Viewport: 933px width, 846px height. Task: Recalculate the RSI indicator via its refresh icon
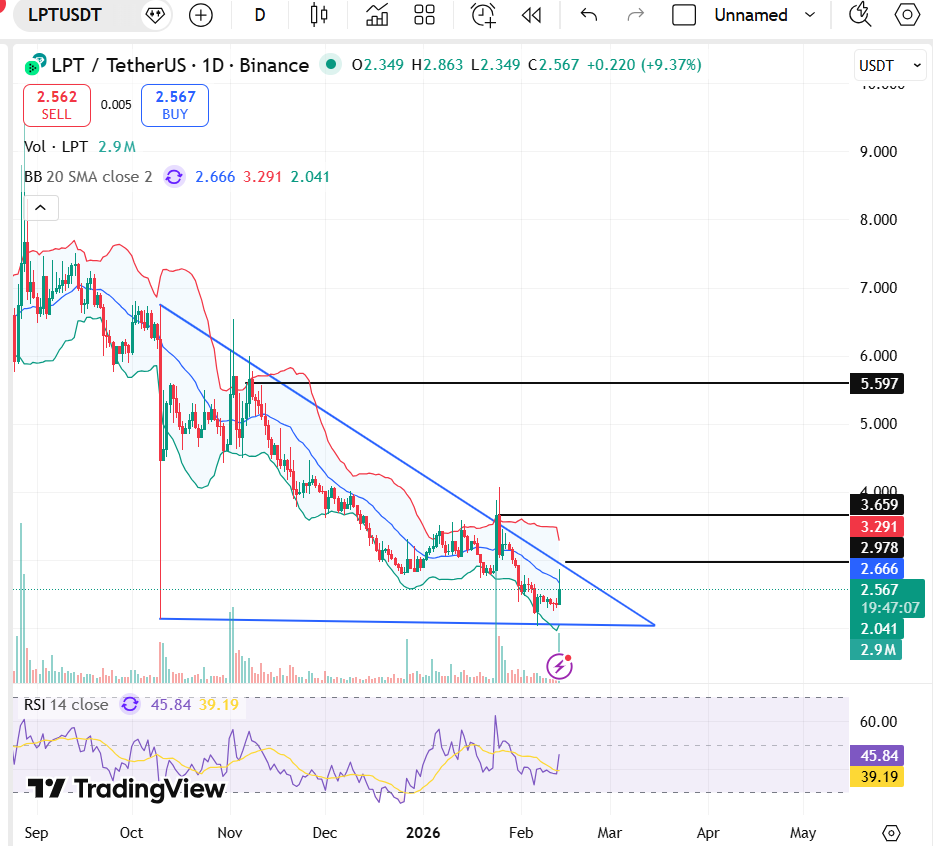[128, 704]
